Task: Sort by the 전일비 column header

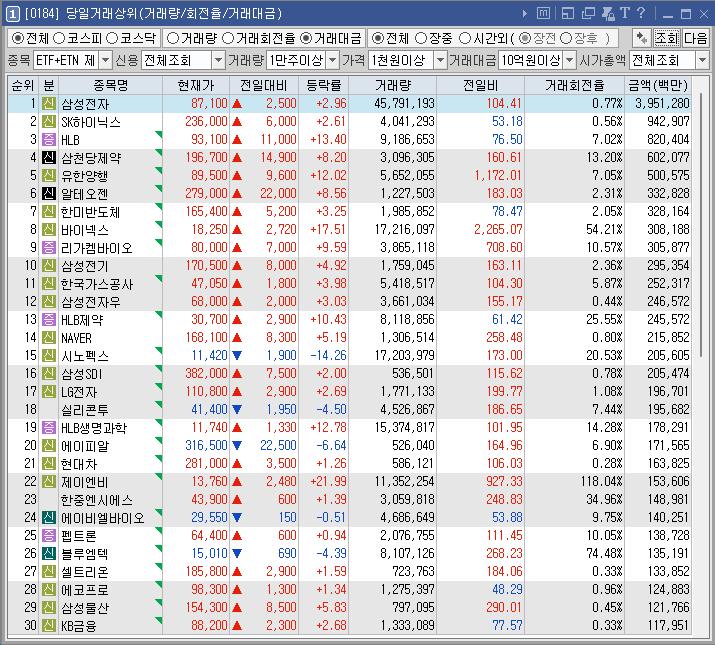Action: click(x=481, y=85)
